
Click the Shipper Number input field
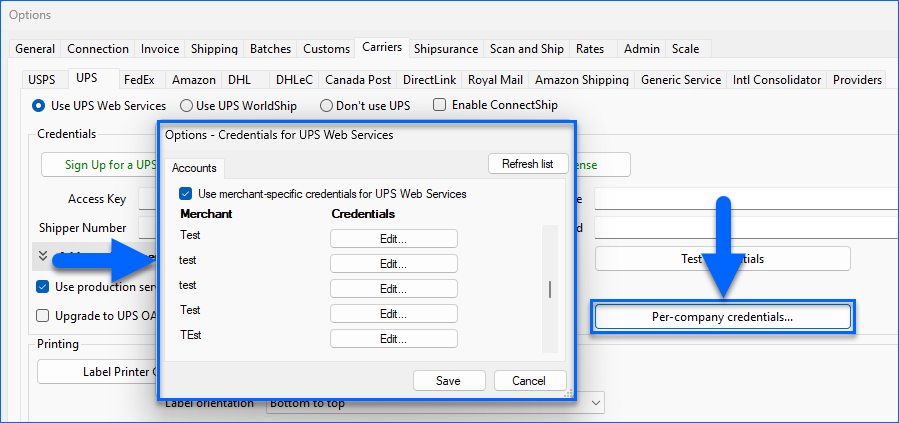(148, 228)
